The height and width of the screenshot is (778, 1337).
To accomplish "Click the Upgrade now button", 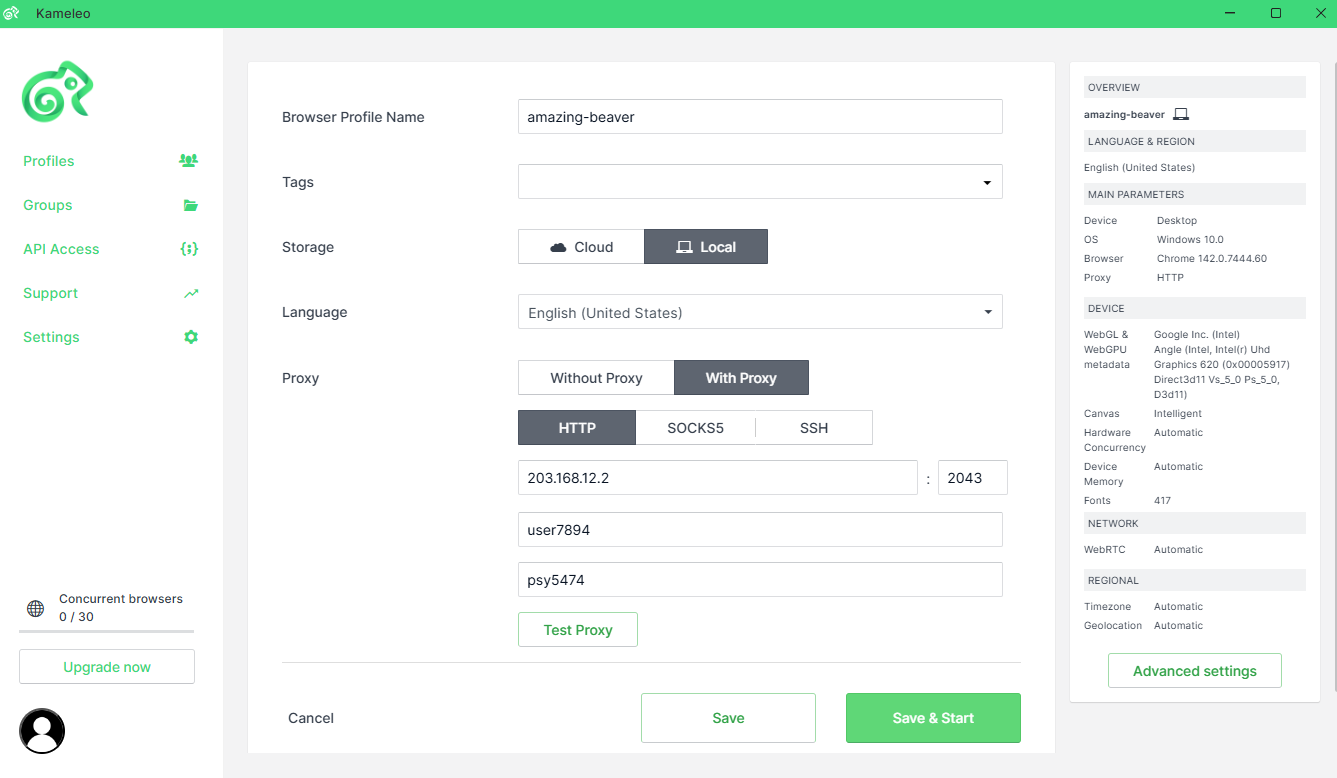I will click(x=107, y=667).
